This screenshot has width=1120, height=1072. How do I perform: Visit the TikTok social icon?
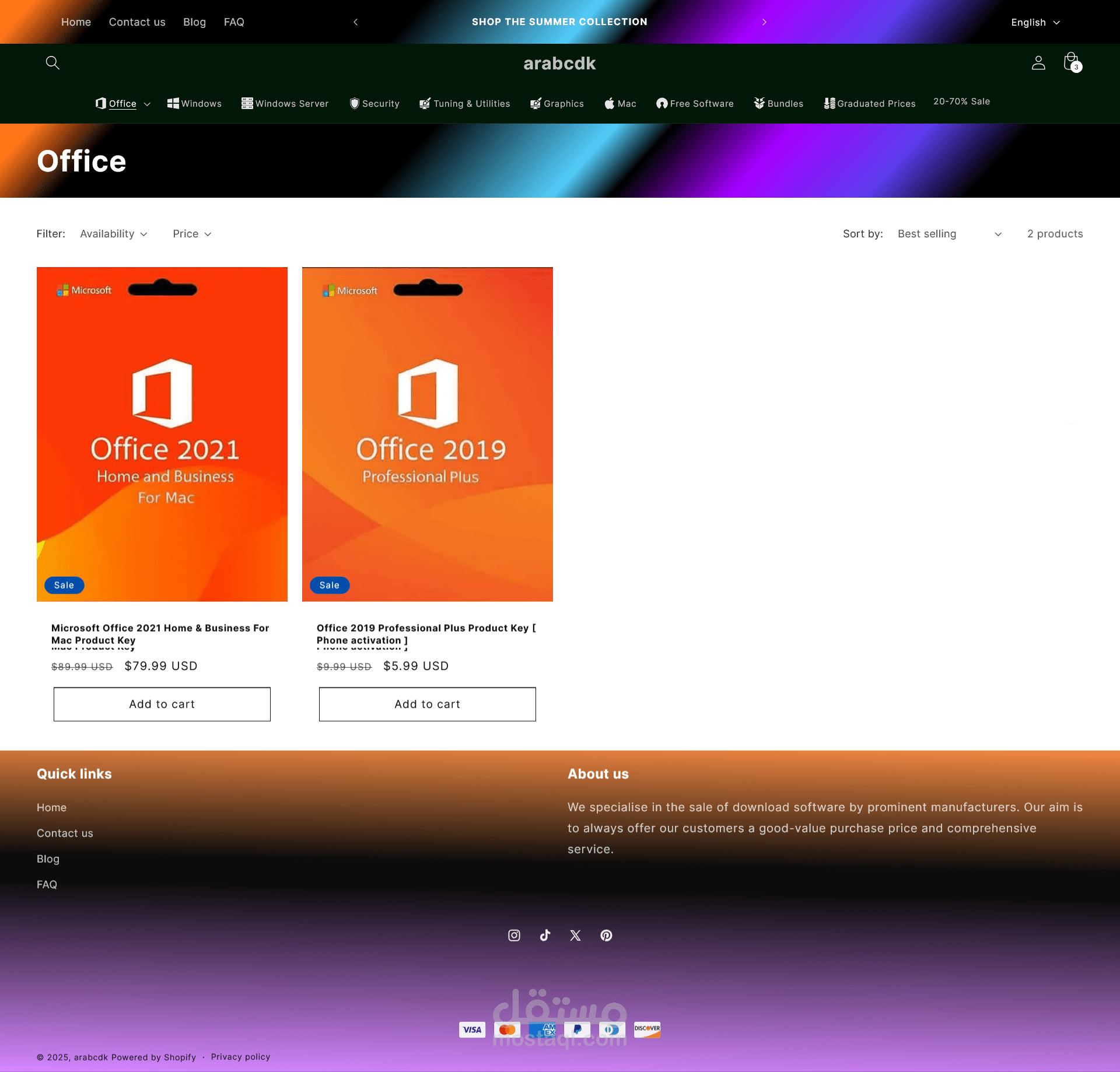(545, 936)
